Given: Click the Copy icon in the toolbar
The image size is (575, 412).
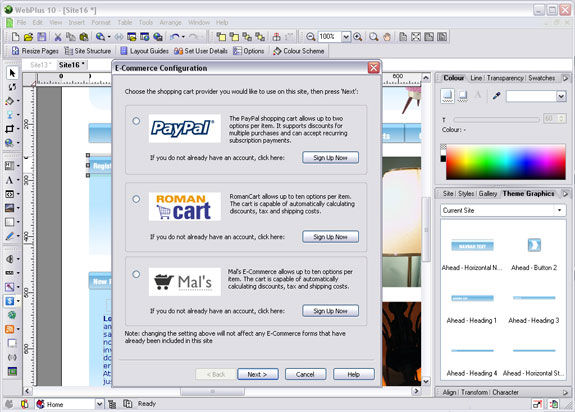Looking at the screenshot, I should pyautogui.click(x=71, y=37).
